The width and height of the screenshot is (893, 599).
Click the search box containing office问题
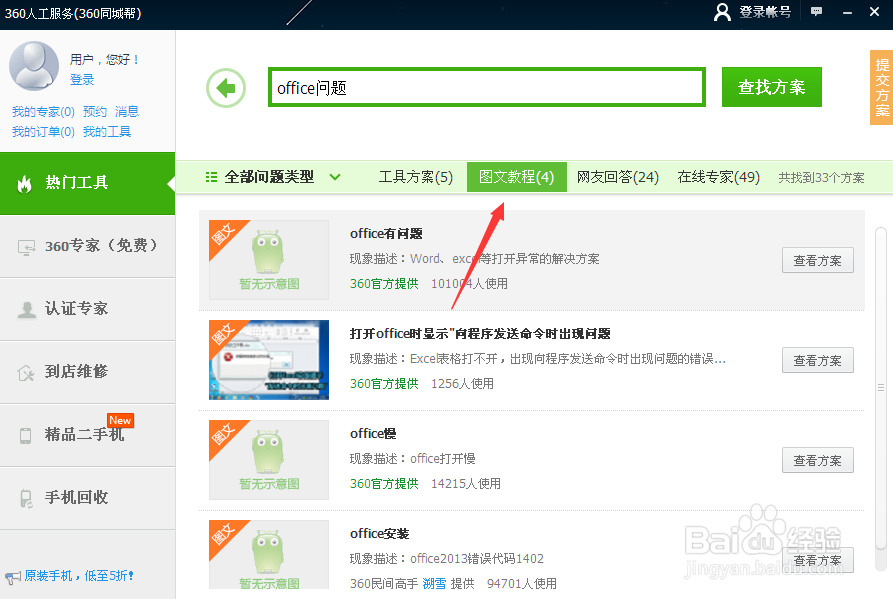tap(487, 87)
